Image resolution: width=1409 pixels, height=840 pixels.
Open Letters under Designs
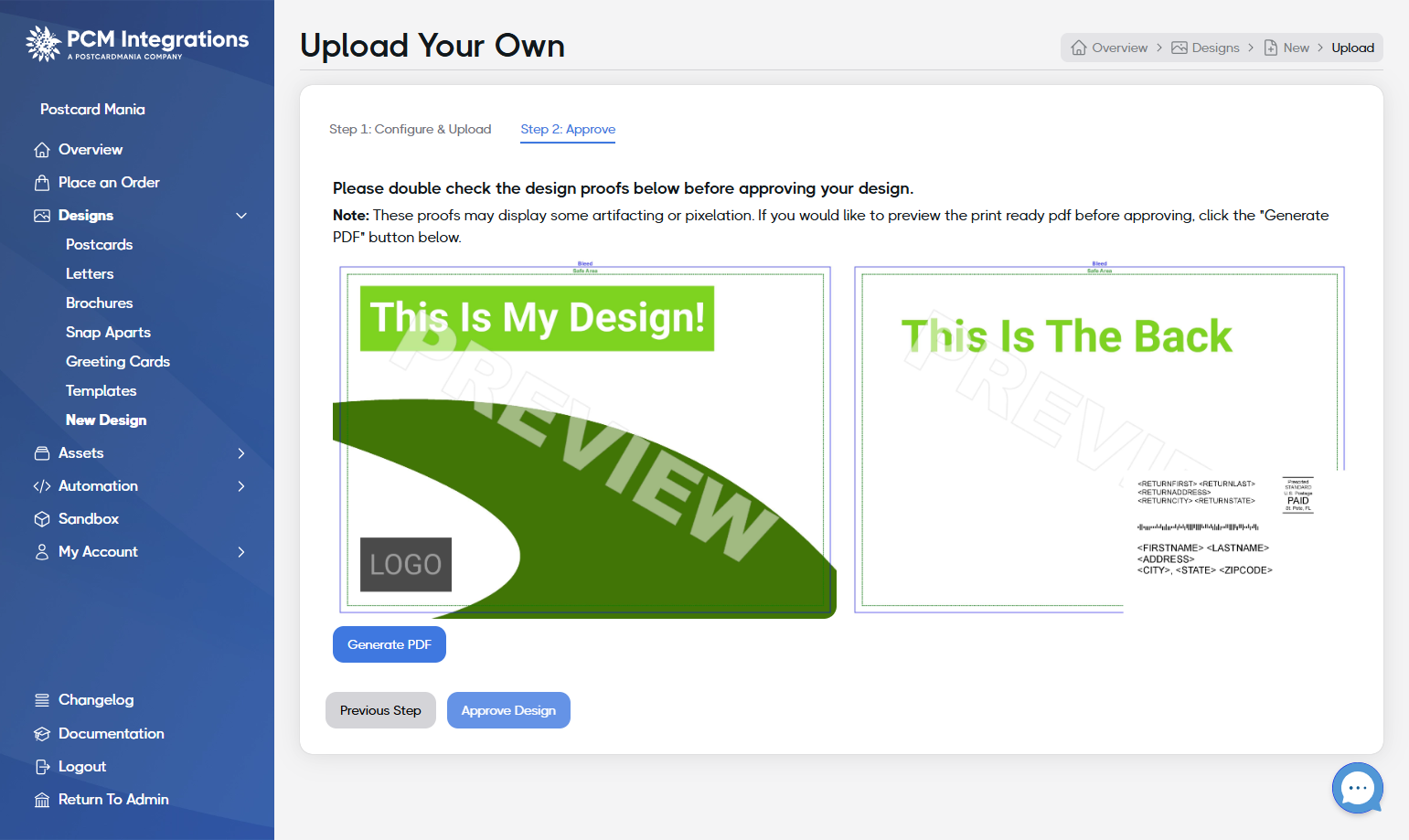coord(90,274)
